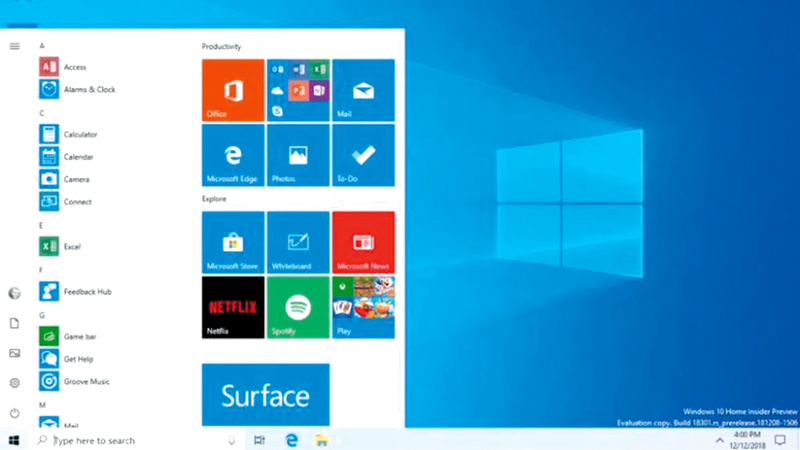Viewport: 800px width, 450px height.
Task: Jump to letter C app group header
Action: click(x=42, y=113)
